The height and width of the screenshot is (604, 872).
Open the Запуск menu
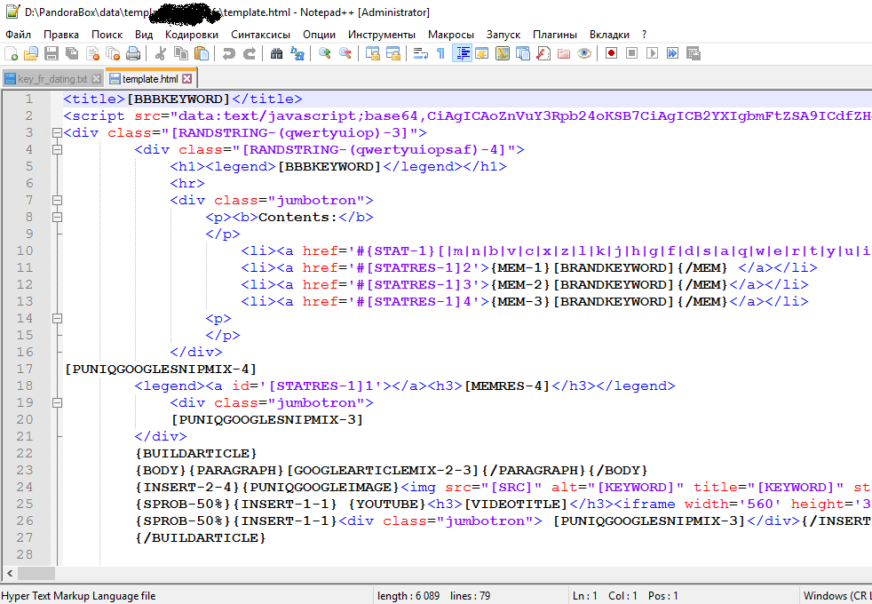tap(503, 34)
